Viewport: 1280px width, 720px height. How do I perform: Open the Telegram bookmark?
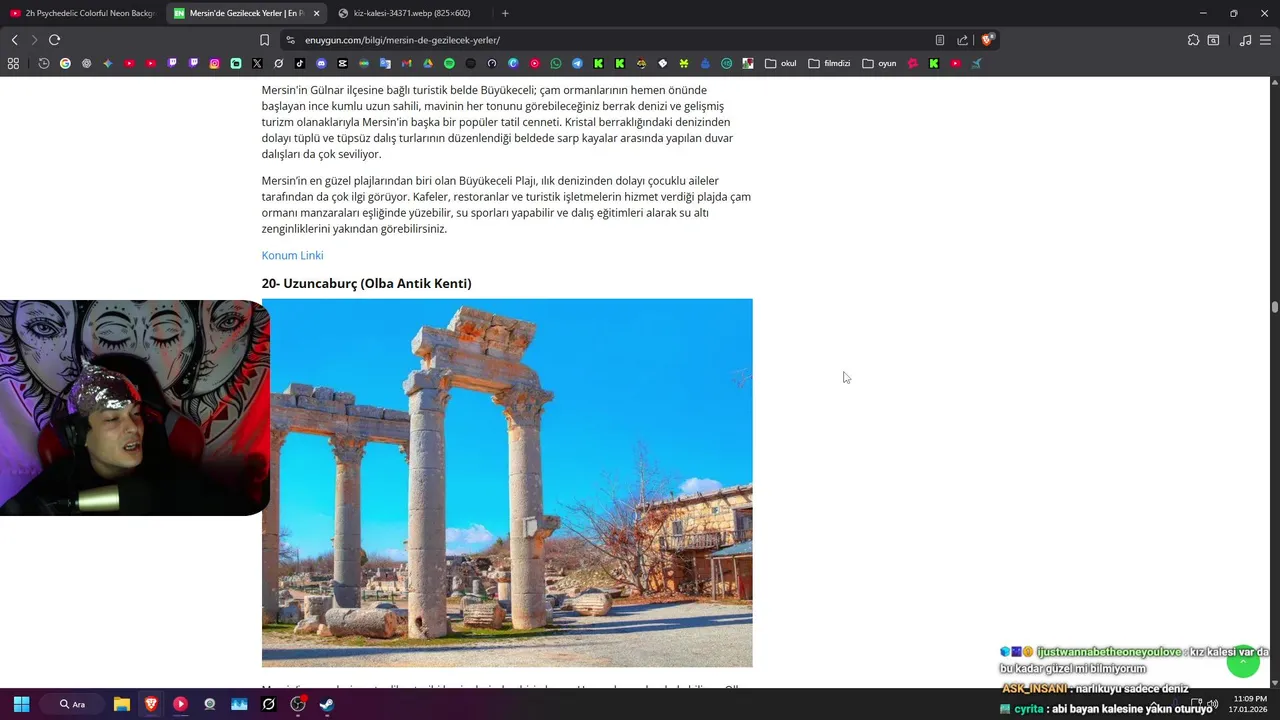point(577,63)
